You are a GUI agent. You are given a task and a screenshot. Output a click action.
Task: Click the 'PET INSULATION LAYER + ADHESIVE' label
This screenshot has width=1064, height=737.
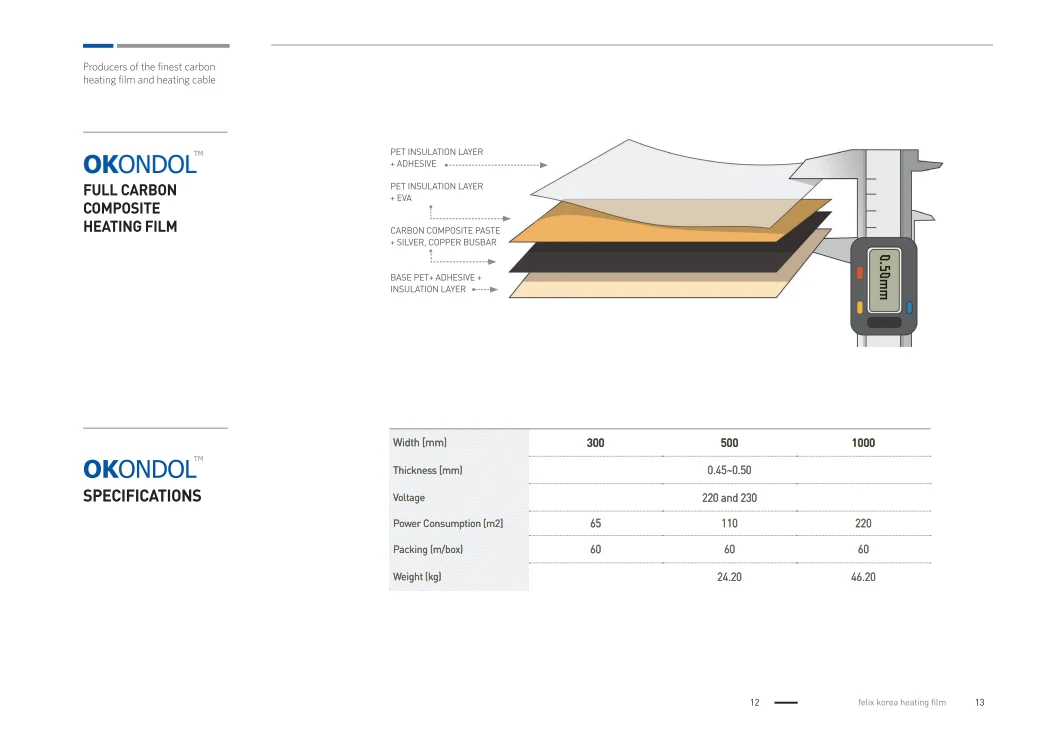[436, 158]
